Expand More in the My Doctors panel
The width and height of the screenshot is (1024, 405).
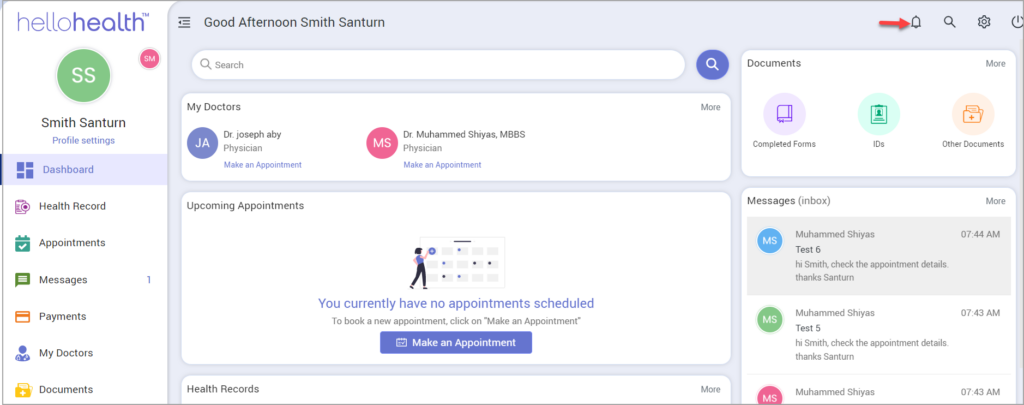pyautogui.click(x=710, y=107)
